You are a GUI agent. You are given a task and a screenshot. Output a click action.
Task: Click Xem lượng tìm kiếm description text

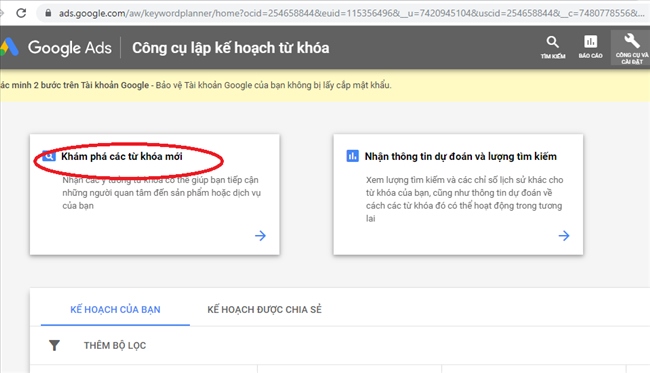click(464, 199)
